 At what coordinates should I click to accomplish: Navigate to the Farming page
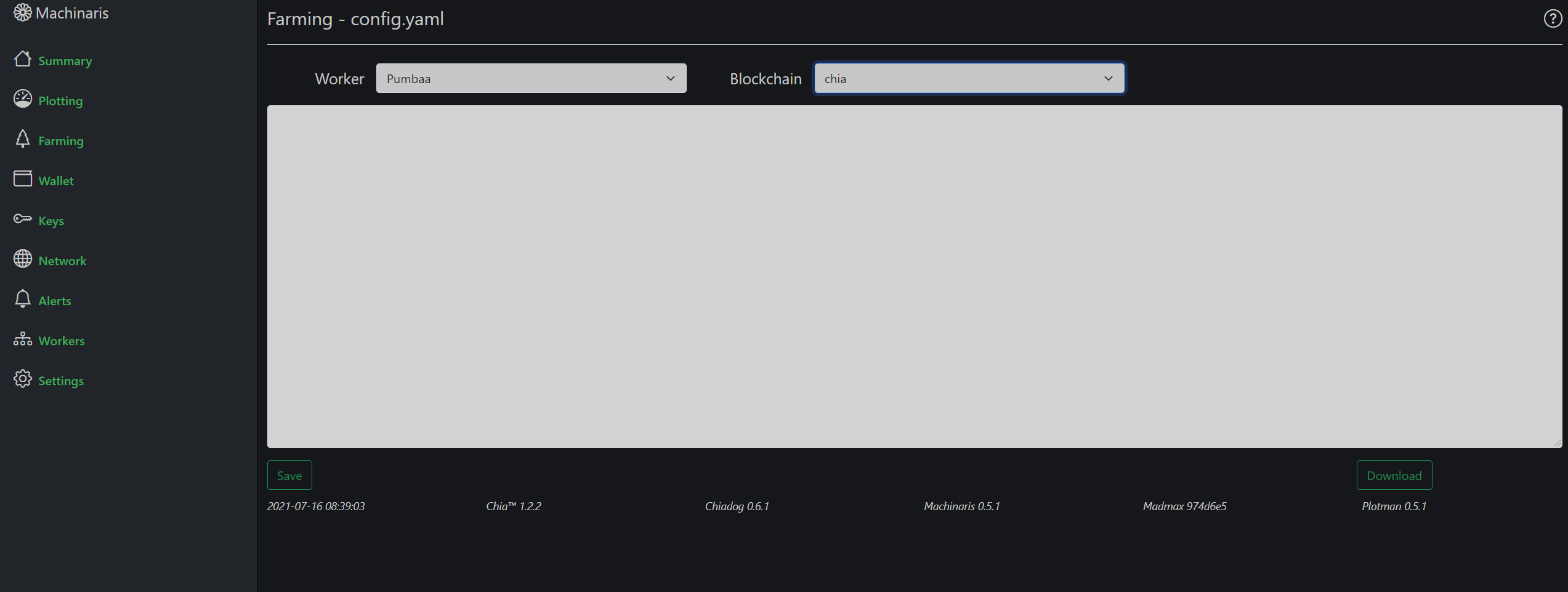pos(61,141)
